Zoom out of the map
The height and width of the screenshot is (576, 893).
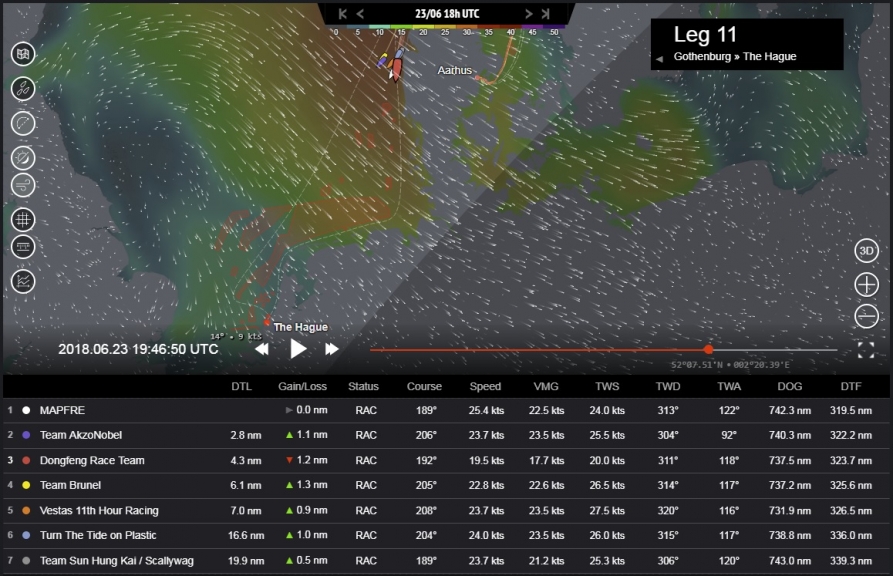(x=866, y=316)
